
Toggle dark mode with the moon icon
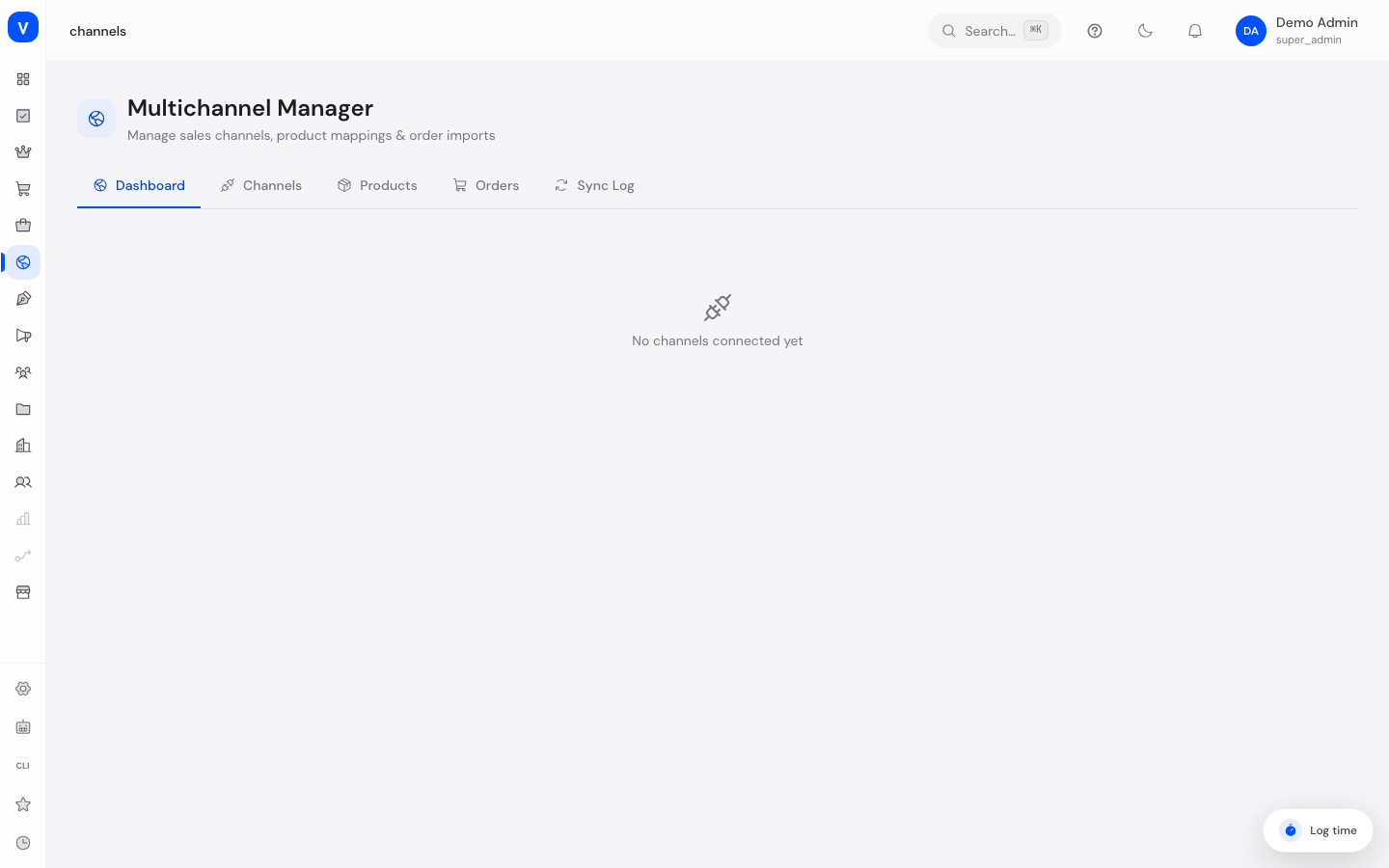click(1145, 31)
